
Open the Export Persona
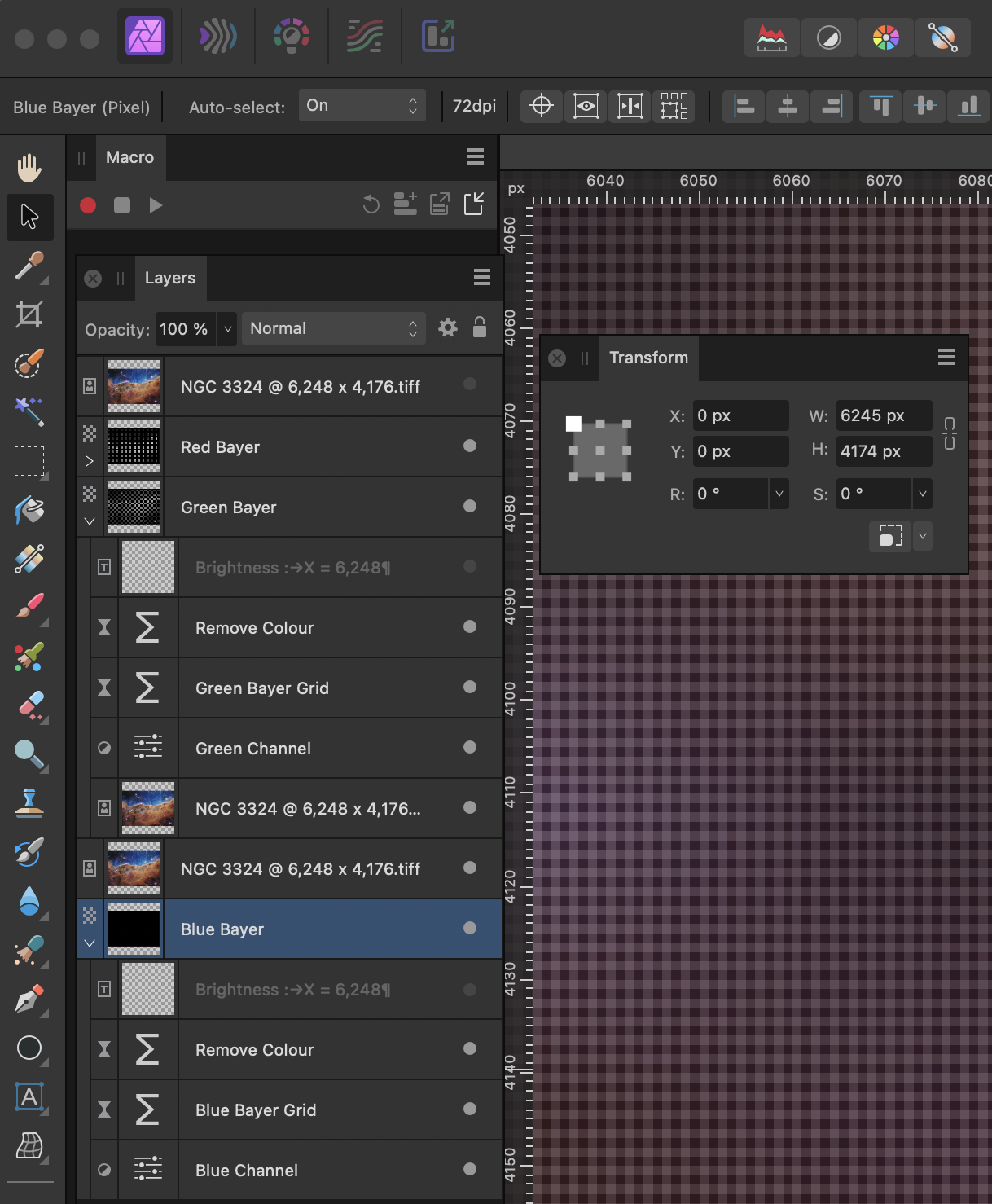click(438, 37)
